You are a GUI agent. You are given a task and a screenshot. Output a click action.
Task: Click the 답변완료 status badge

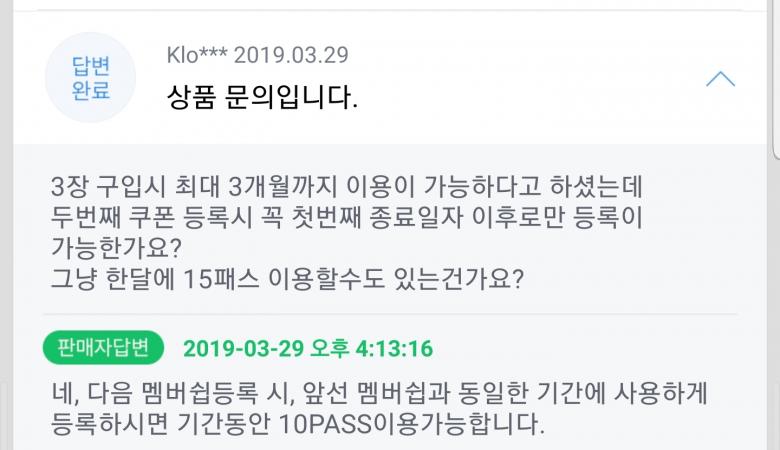click(90, 79)
